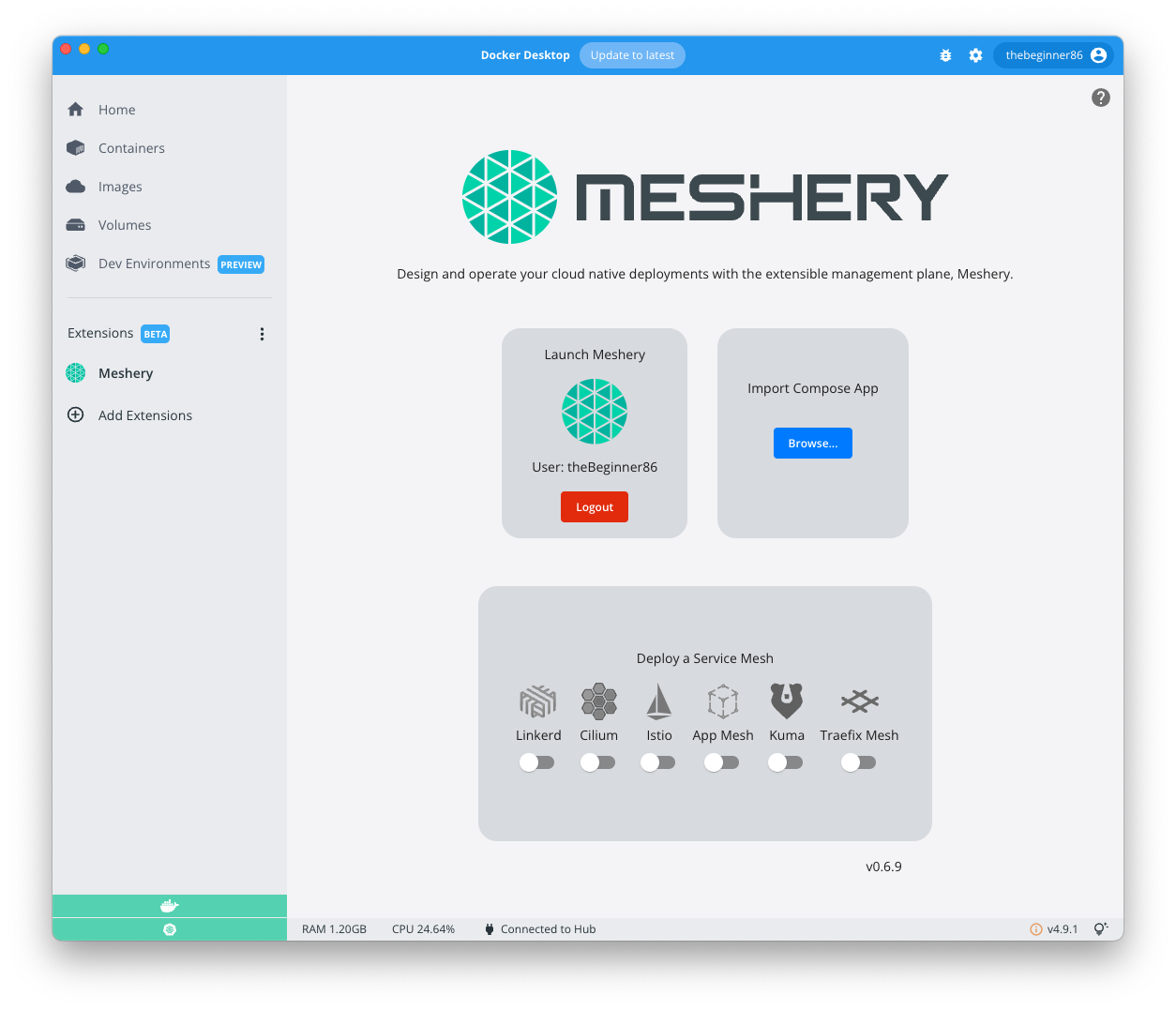Open Dev Environments preview section
This screenshot has width=1176, height=1010.
[x=154, y=264]
